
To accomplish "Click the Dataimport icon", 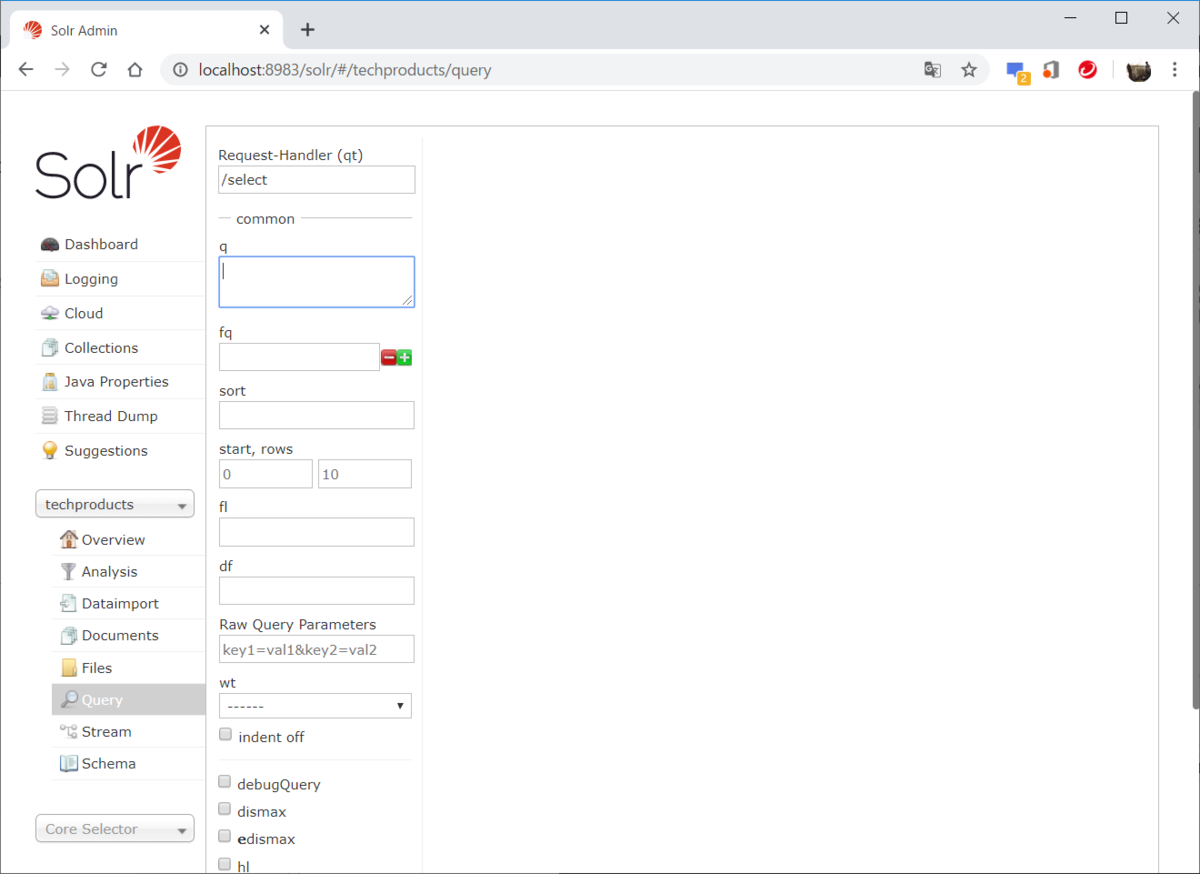I will (68, 603).
